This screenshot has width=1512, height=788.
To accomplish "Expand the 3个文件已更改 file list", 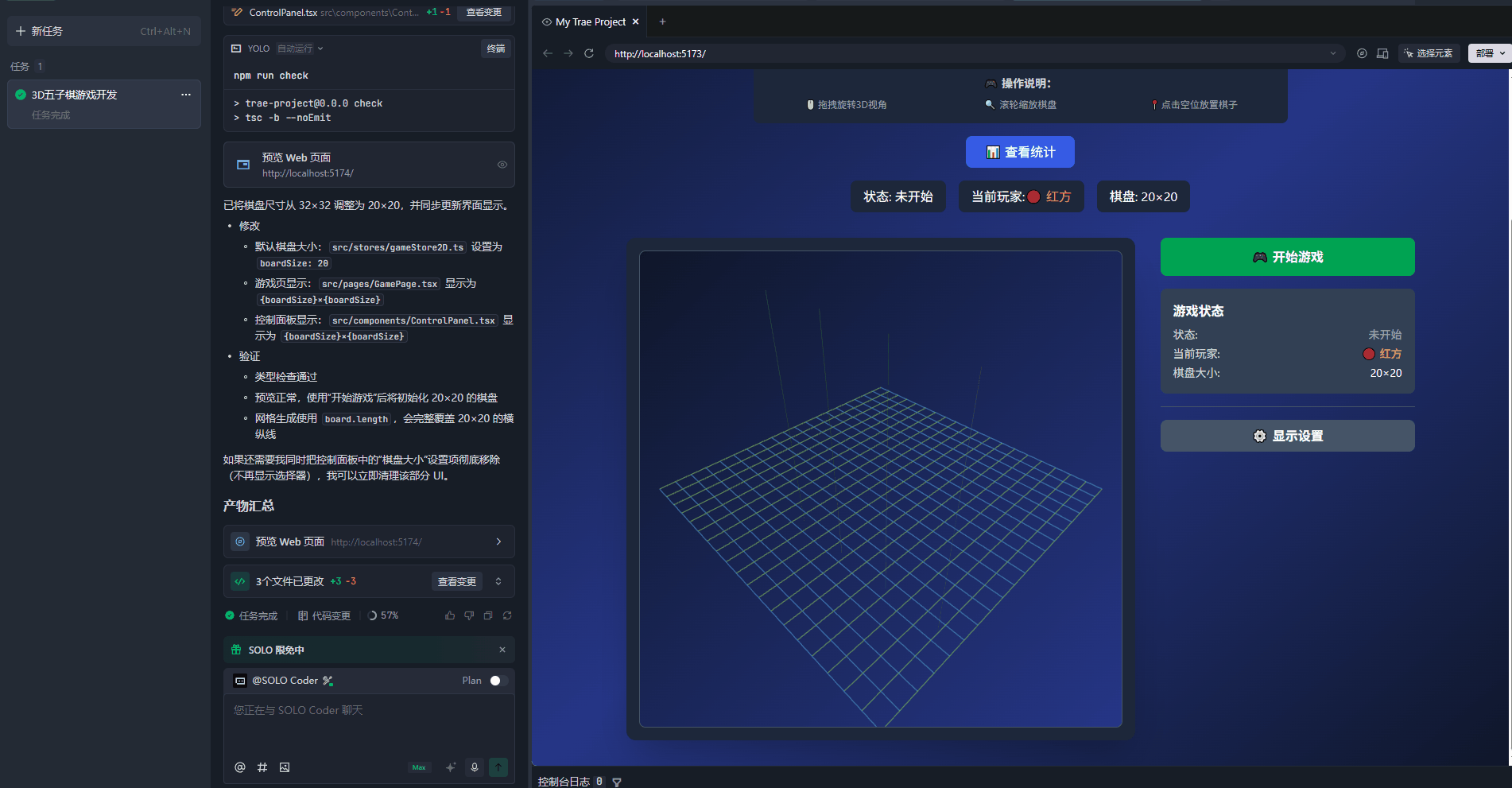I will (498, 581).
